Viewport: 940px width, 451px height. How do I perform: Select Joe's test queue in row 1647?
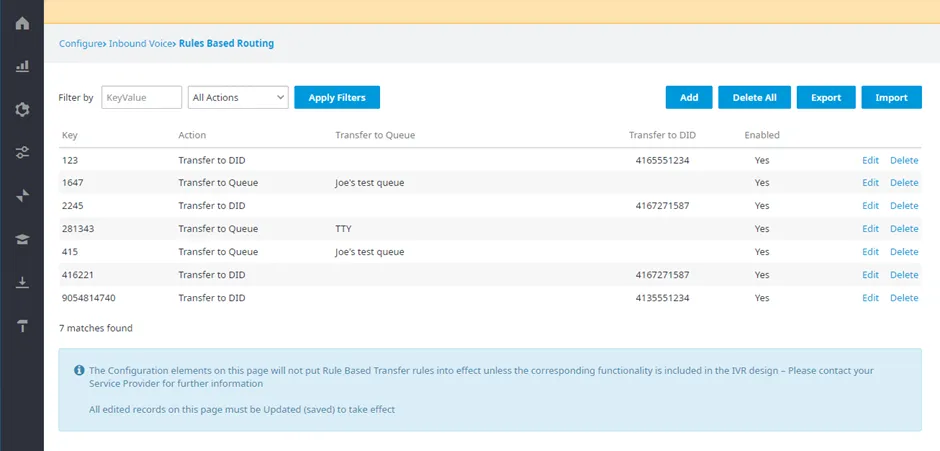[370, 182]
